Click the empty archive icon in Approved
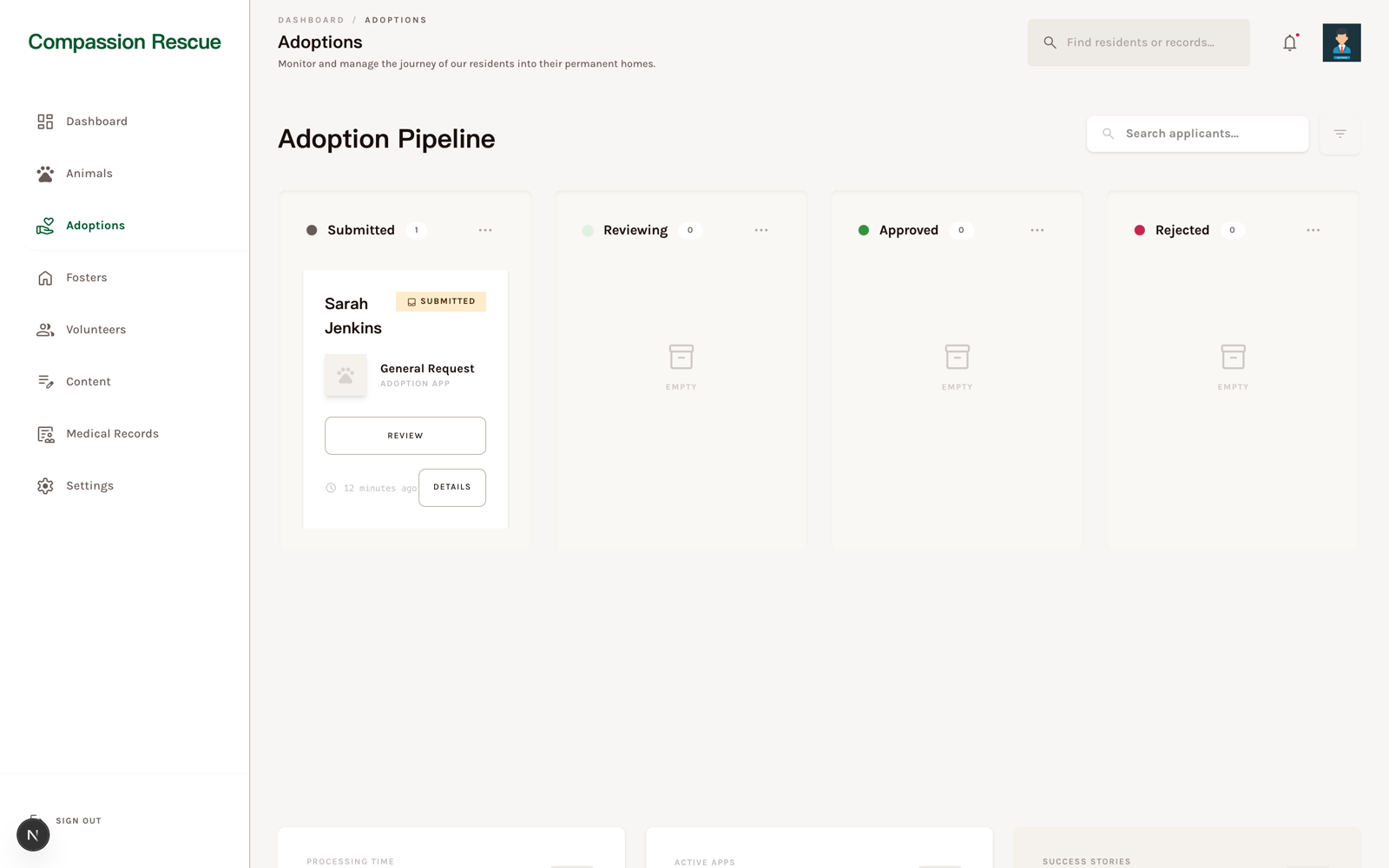The height and width of the screenshot is (868, 1389). tap(958, 357)
